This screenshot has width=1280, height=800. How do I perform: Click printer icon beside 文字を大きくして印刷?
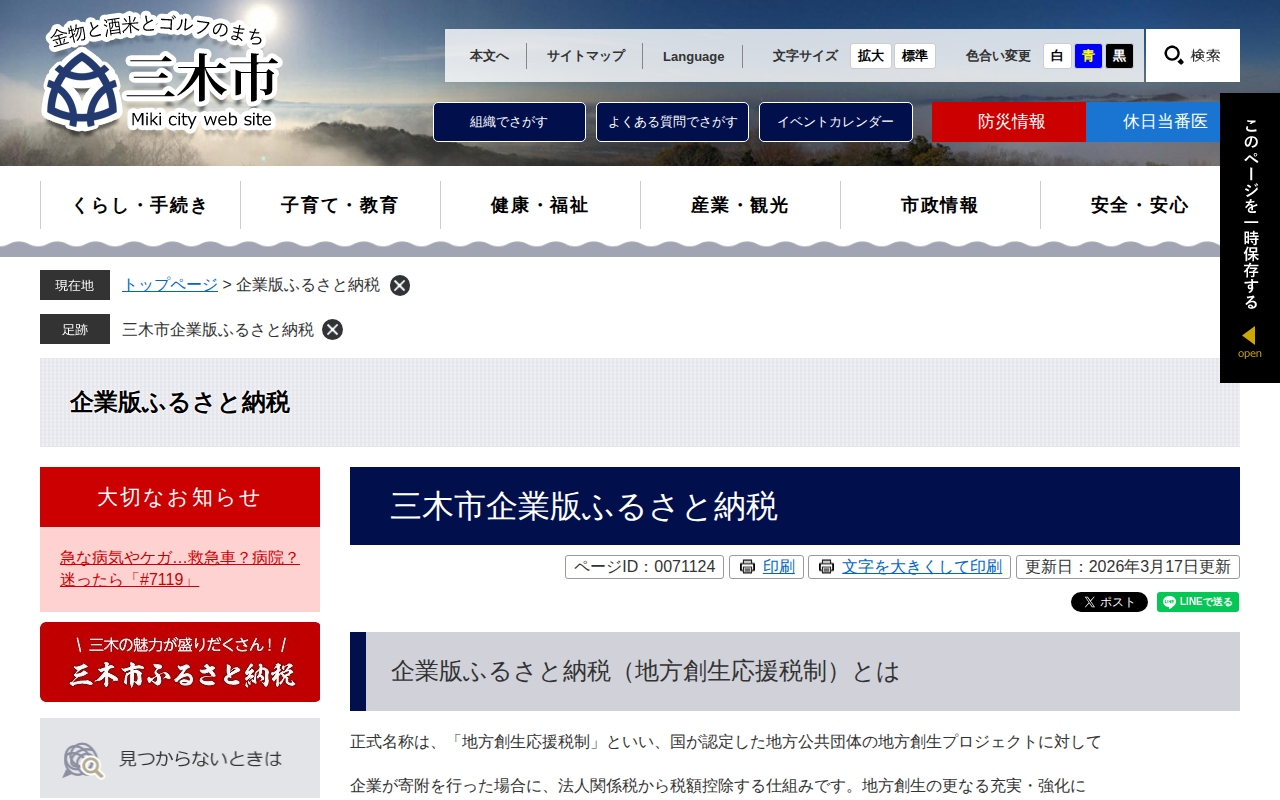[826, 567]
